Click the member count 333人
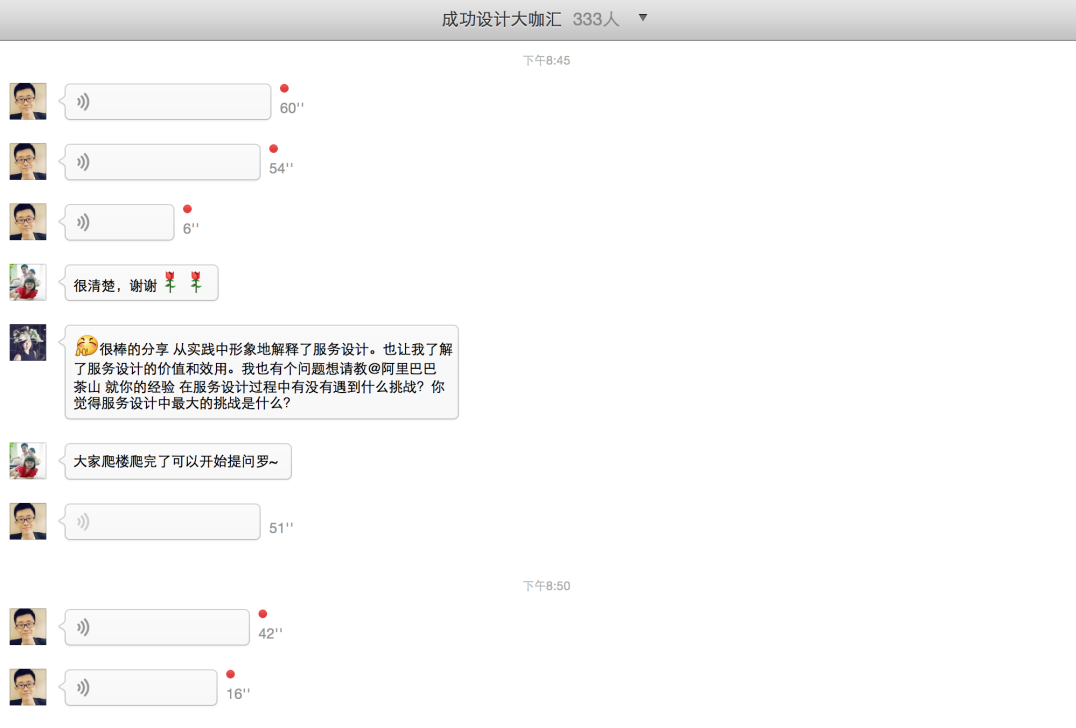The image size is (1076, 728). coord(596,19)
